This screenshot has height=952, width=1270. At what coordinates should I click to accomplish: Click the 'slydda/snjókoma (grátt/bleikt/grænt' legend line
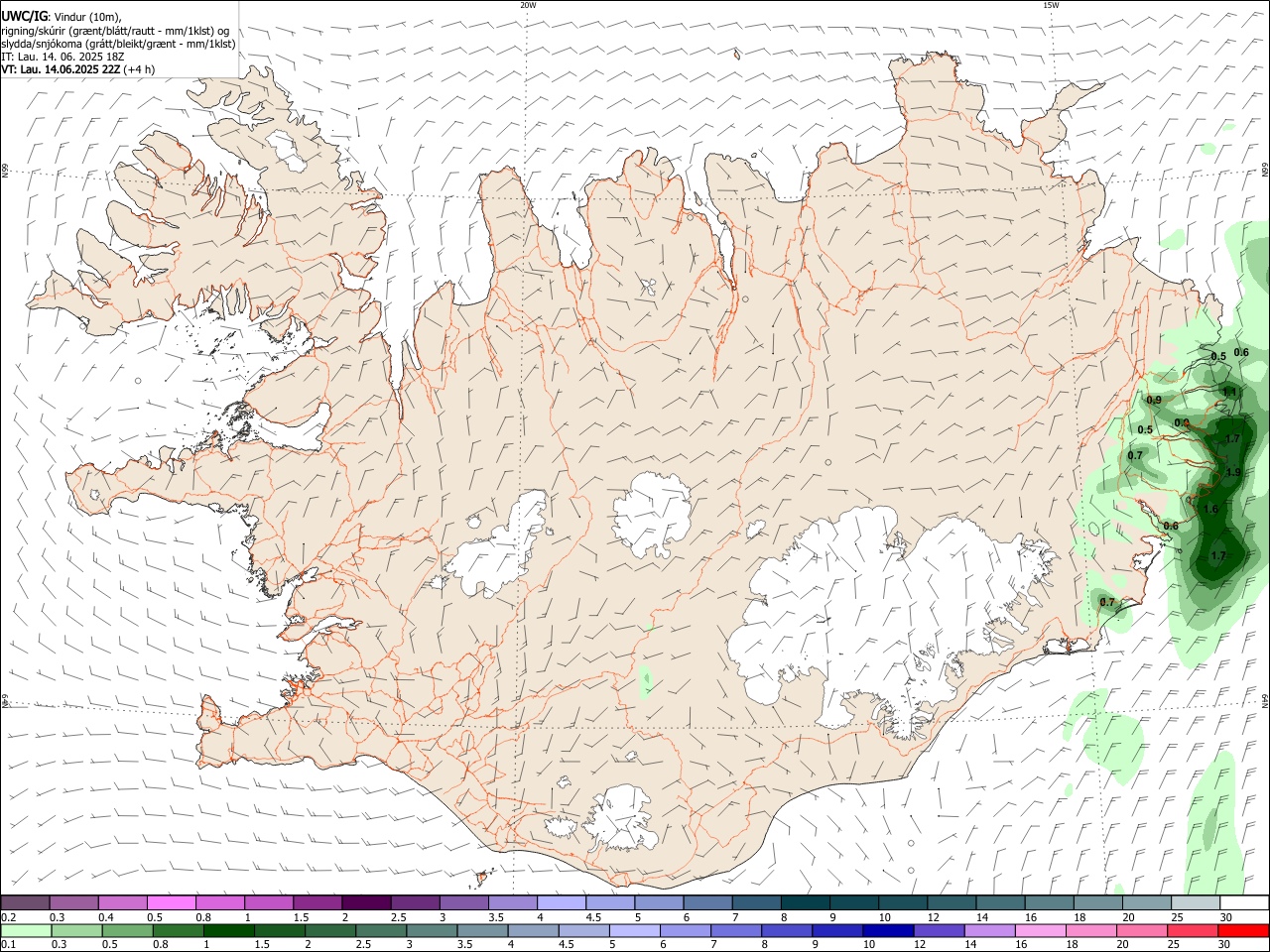click(x=118, y=44)
